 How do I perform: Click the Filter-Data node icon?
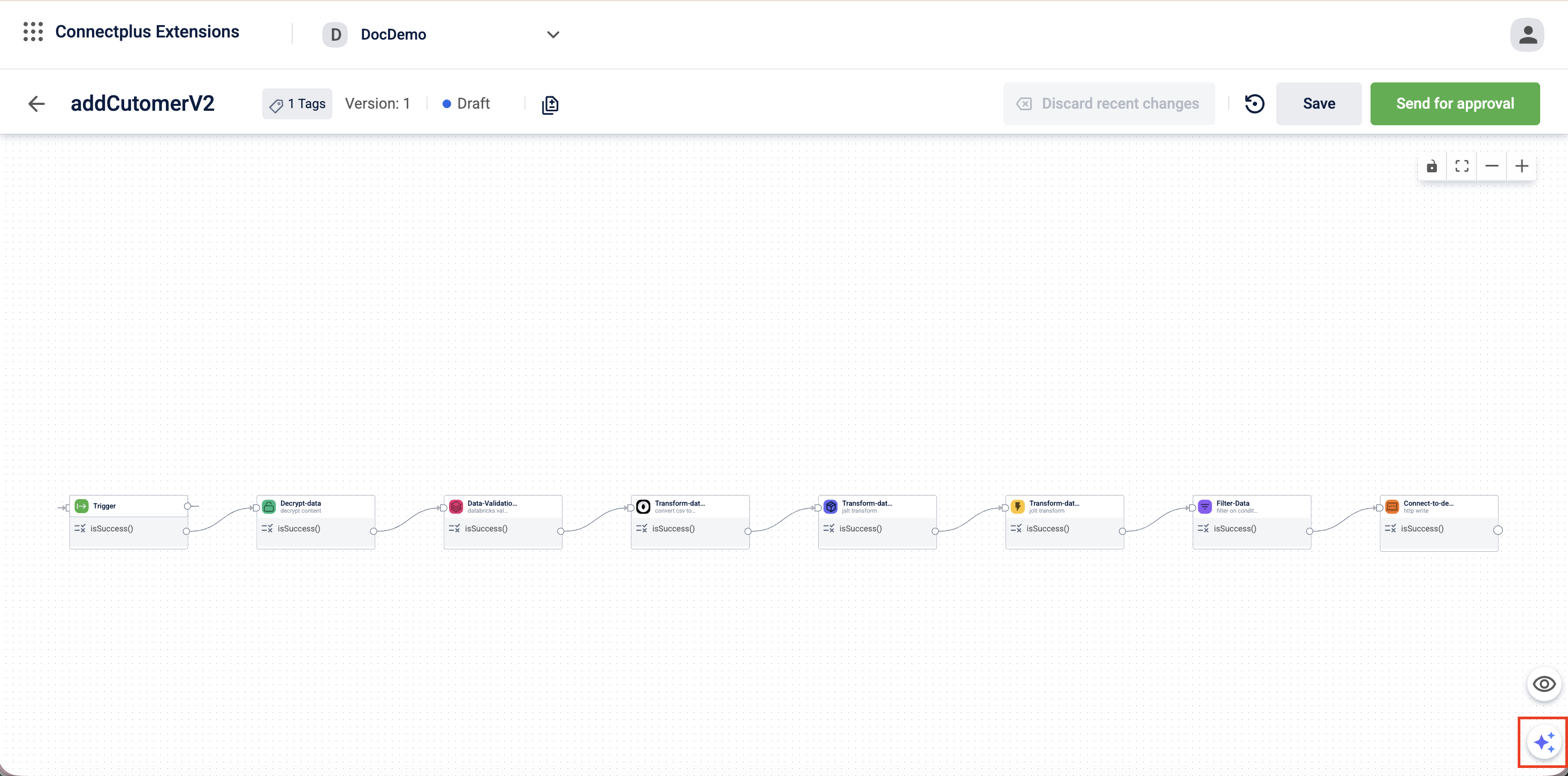[1205, 506]
